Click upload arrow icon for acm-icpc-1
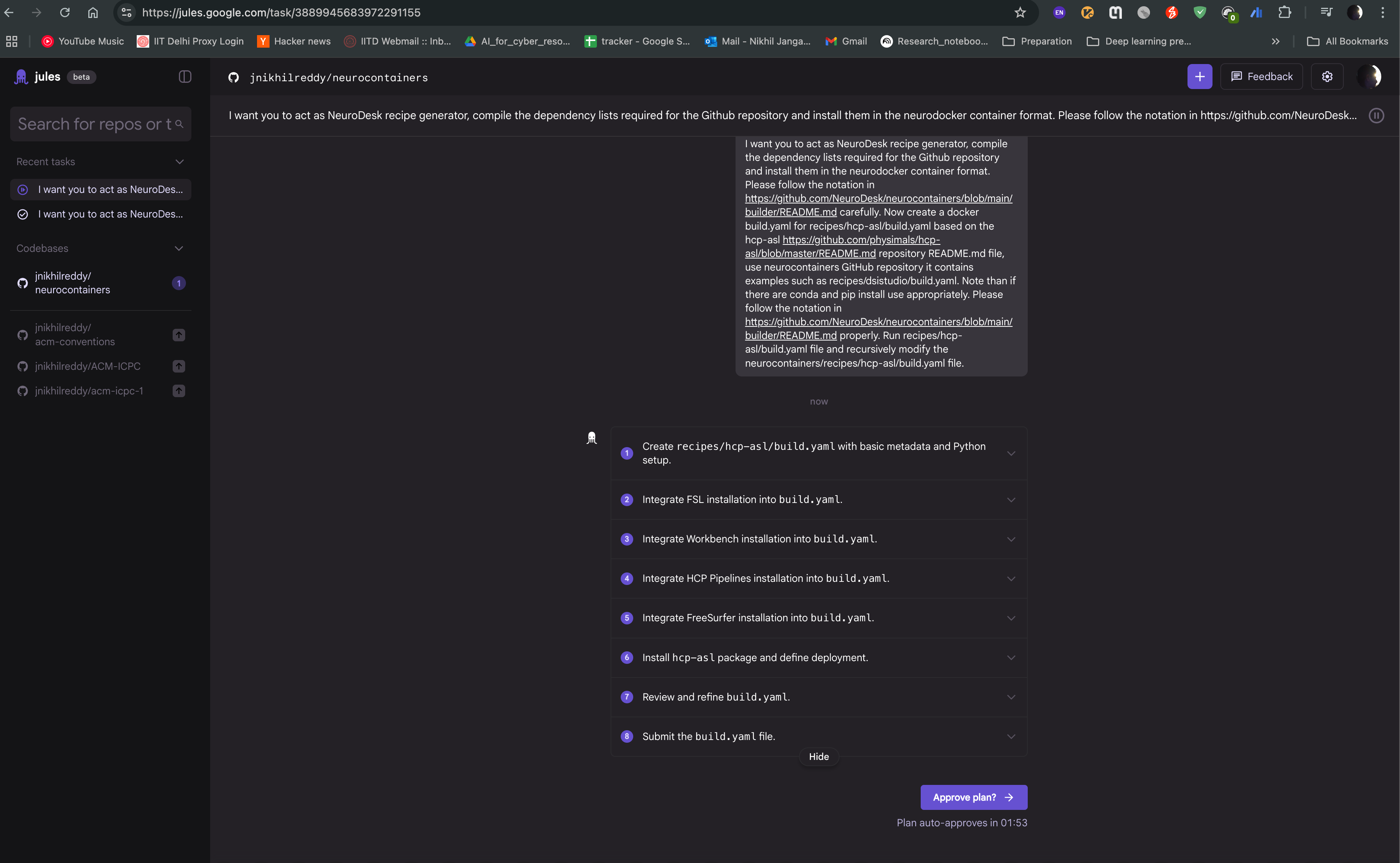The image size is (1400, 863). coord(179,391)
